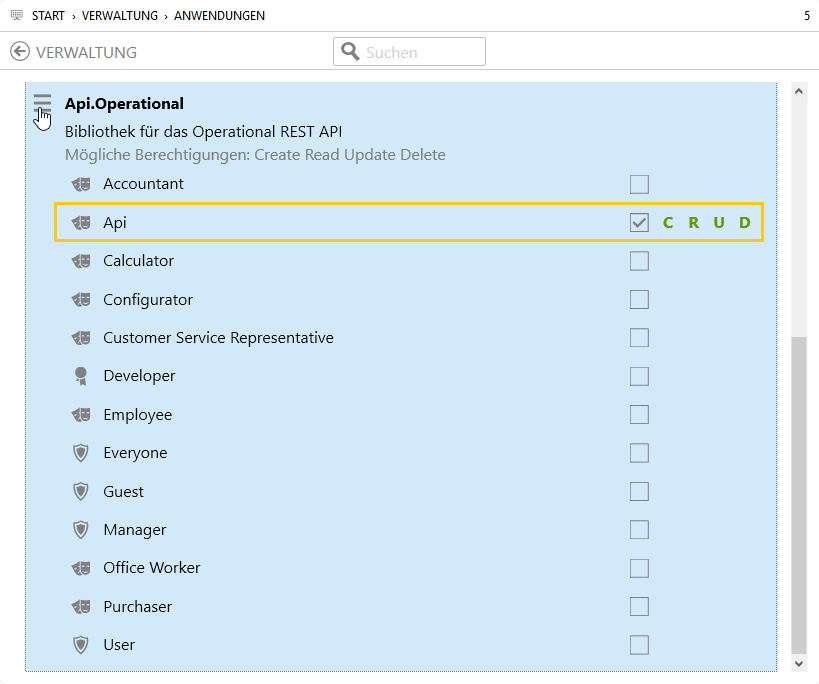Click the back arrow next to VERWALTUNG
The image size is (819, 684).
point(20,52)
